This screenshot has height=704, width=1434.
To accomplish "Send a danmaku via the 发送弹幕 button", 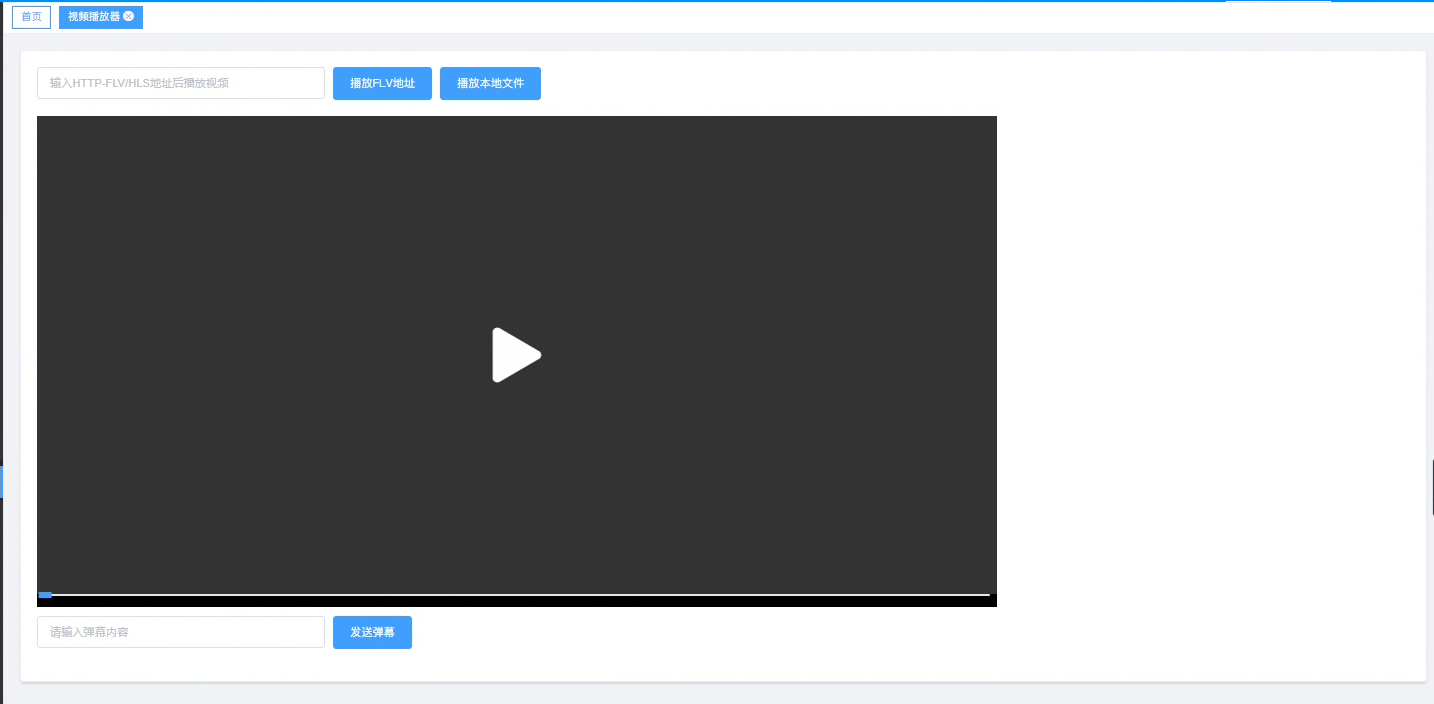I will (372, 632).
